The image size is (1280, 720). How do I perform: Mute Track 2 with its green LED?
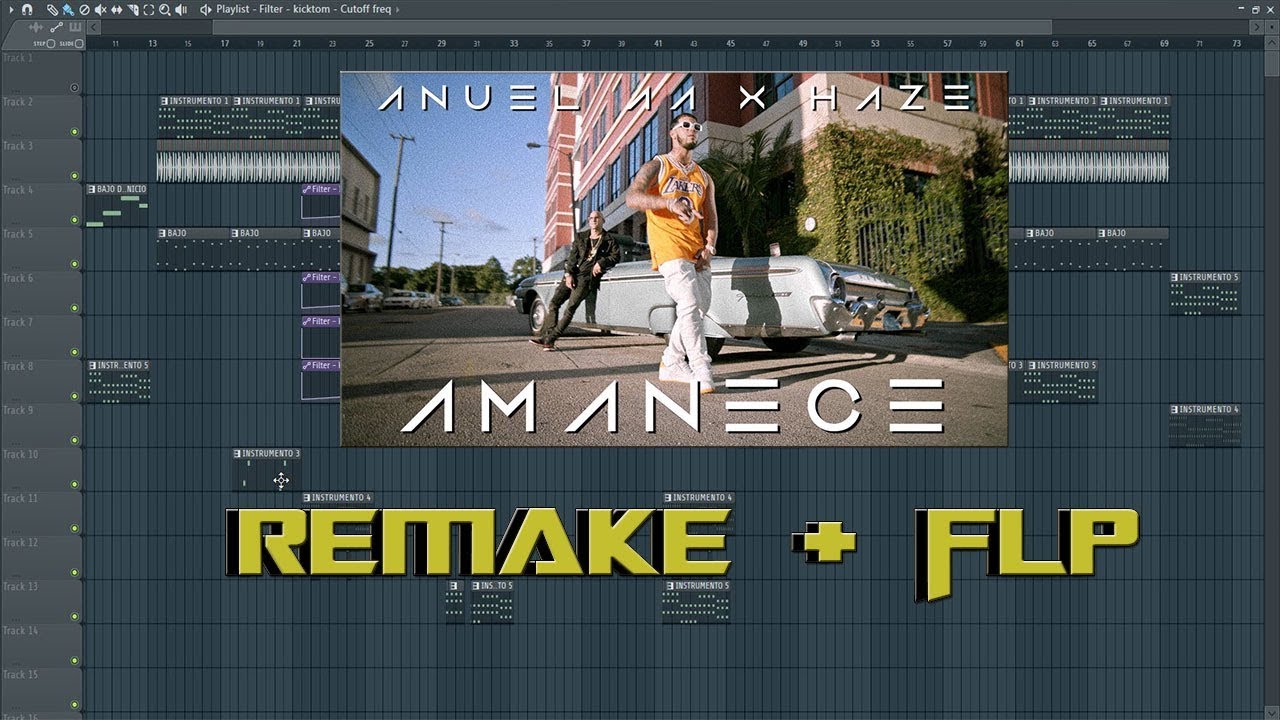74,132
